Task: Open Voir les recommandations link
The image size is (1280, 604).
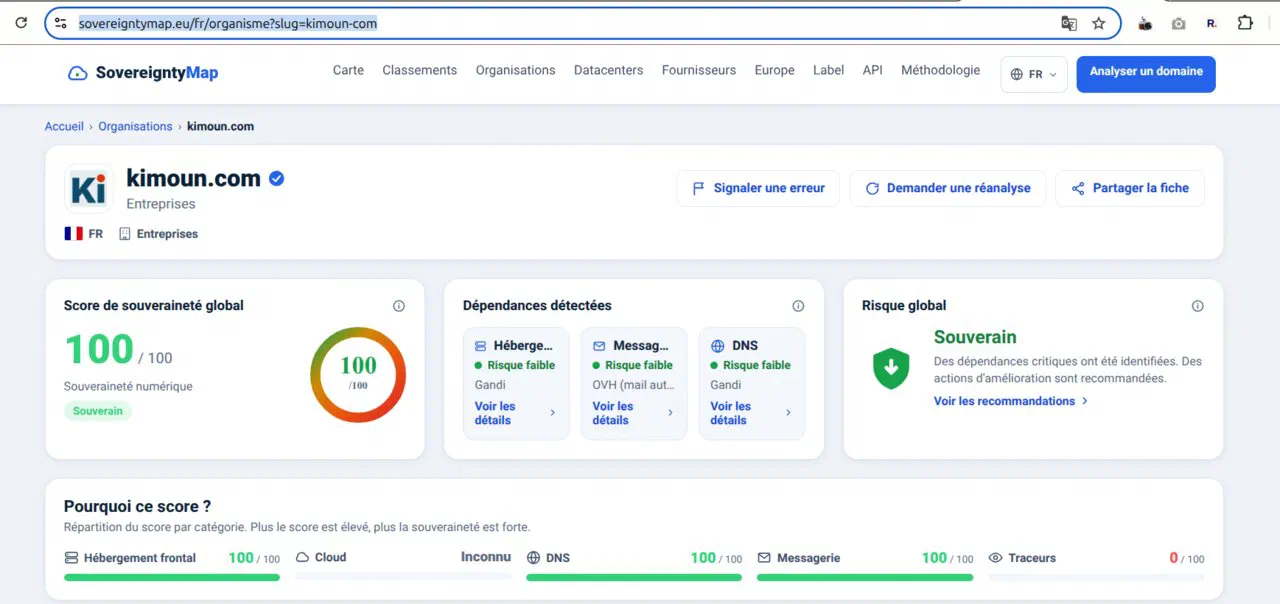Action: pos(1010,401)
